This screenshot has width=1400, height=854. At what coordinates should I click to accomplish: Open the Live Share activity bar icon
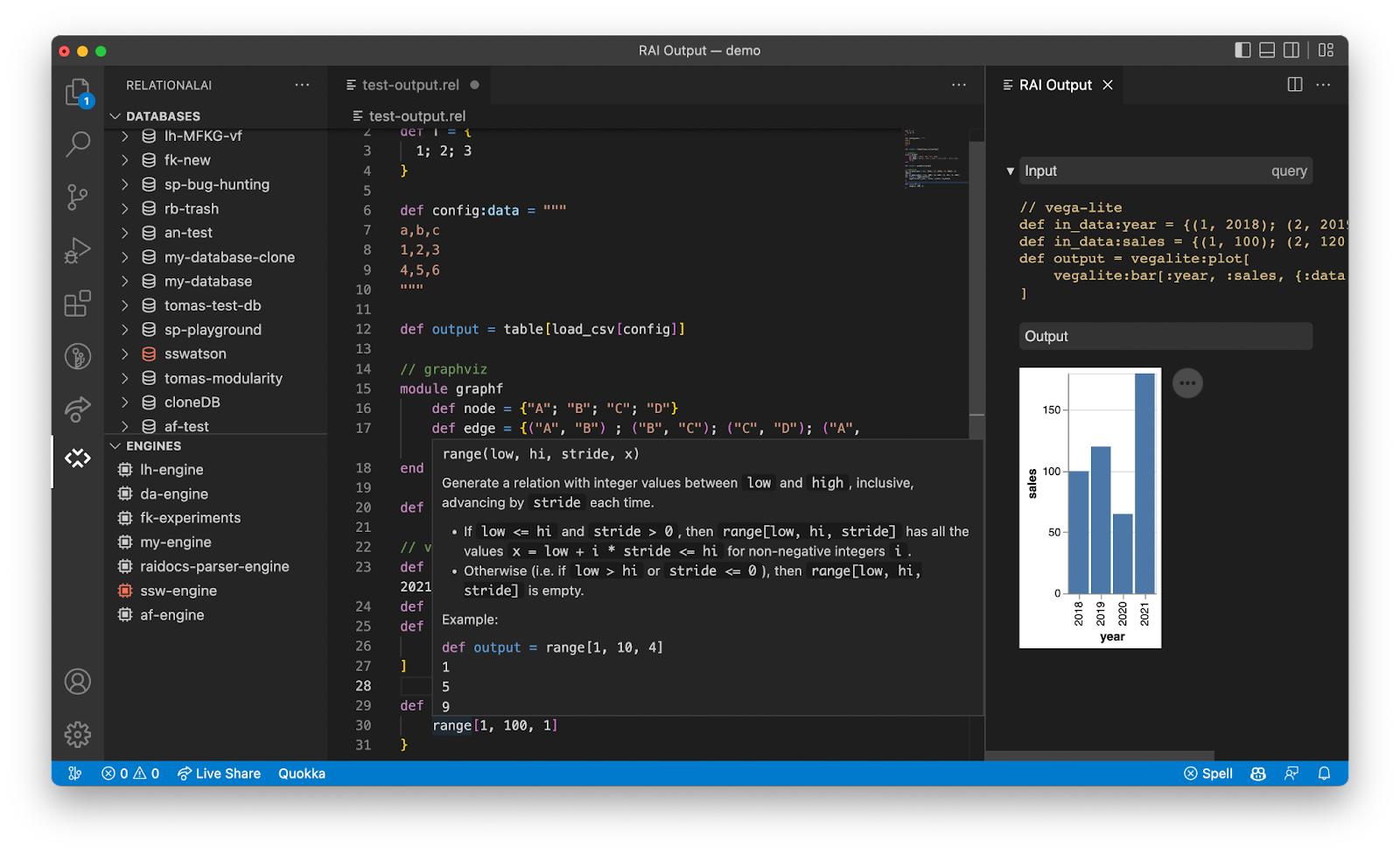78,409
